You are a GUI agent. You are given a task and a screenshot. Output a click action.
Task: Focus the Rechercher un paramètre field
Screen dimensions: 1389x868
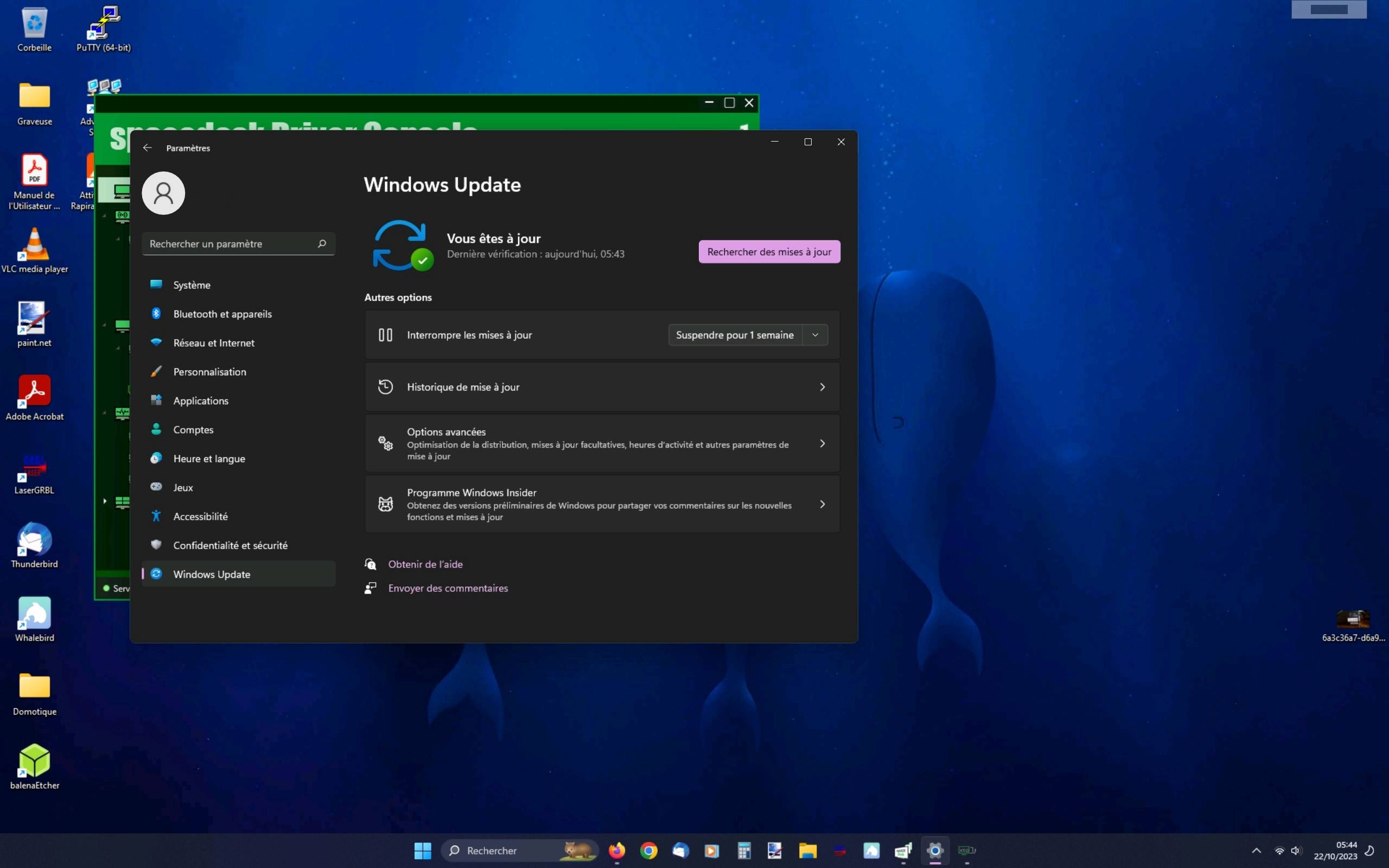(238, 244)
